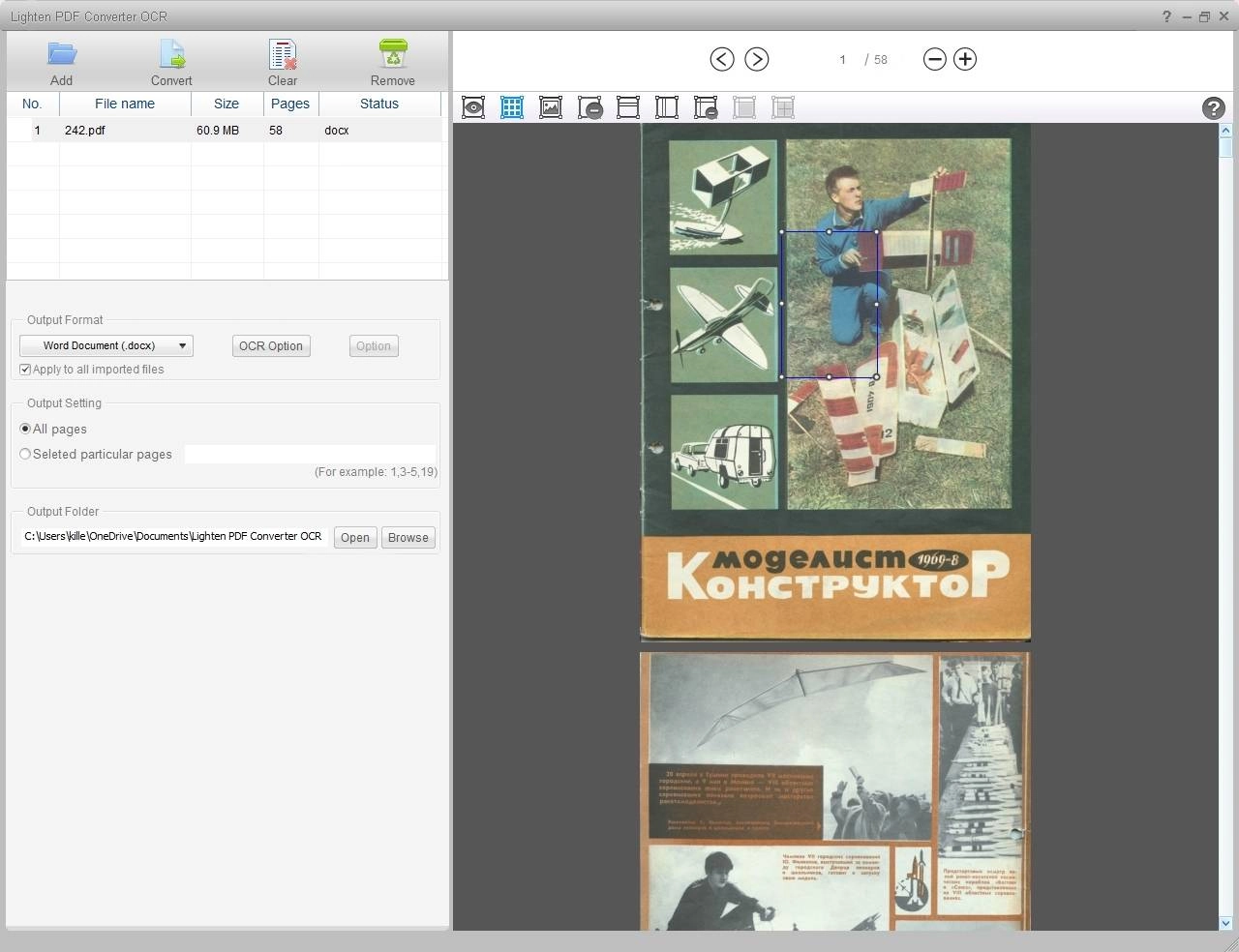Screen dimensions: 1239x952
Task: Select the add horizontal row line tool
Action: (628, 107)
